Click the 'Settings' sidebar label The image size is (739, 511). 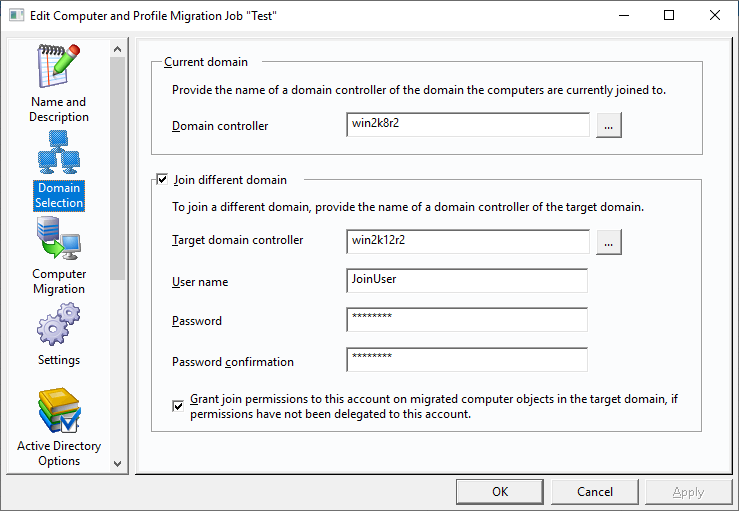59,360
